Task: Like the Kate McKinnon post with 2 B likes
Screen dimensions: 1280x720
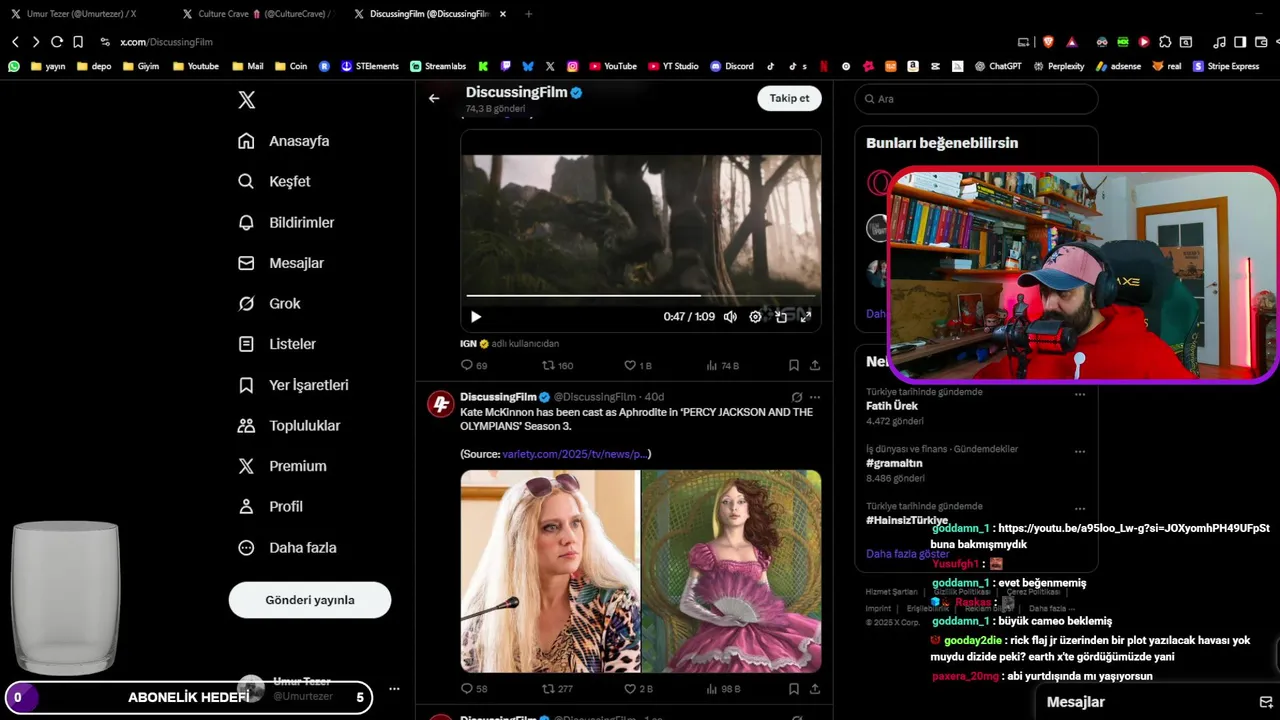Action: pyautogui.click(x=638, y=689)
